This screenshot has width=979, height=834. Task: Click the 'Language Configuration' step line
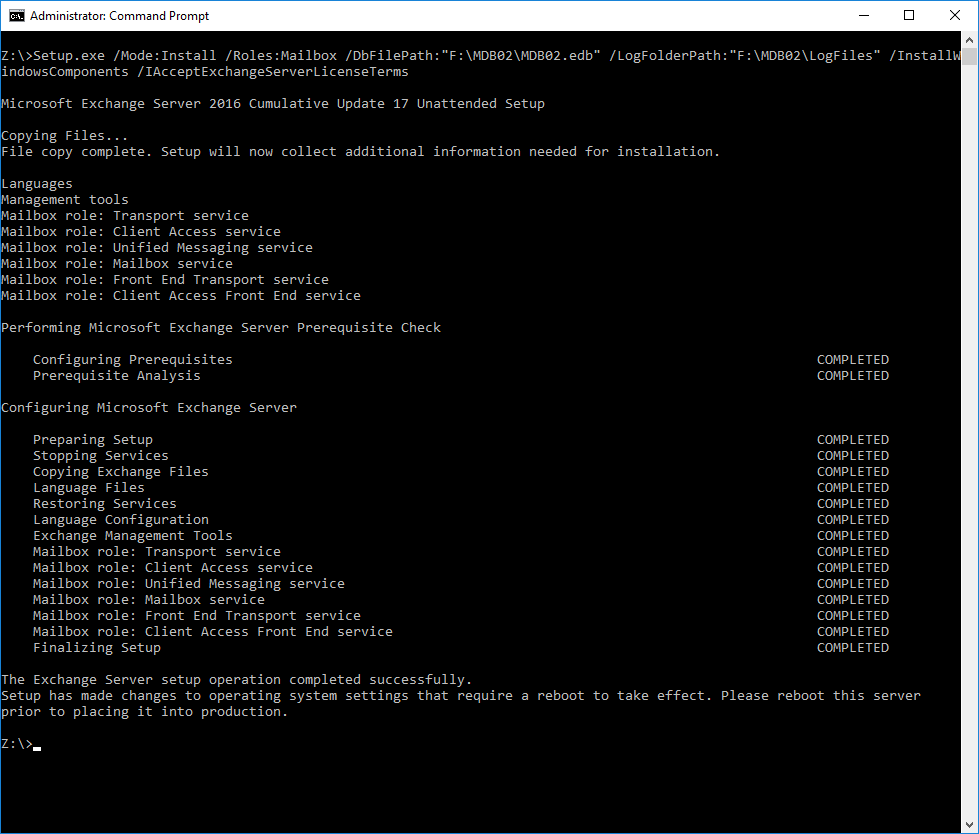[120, 520]
